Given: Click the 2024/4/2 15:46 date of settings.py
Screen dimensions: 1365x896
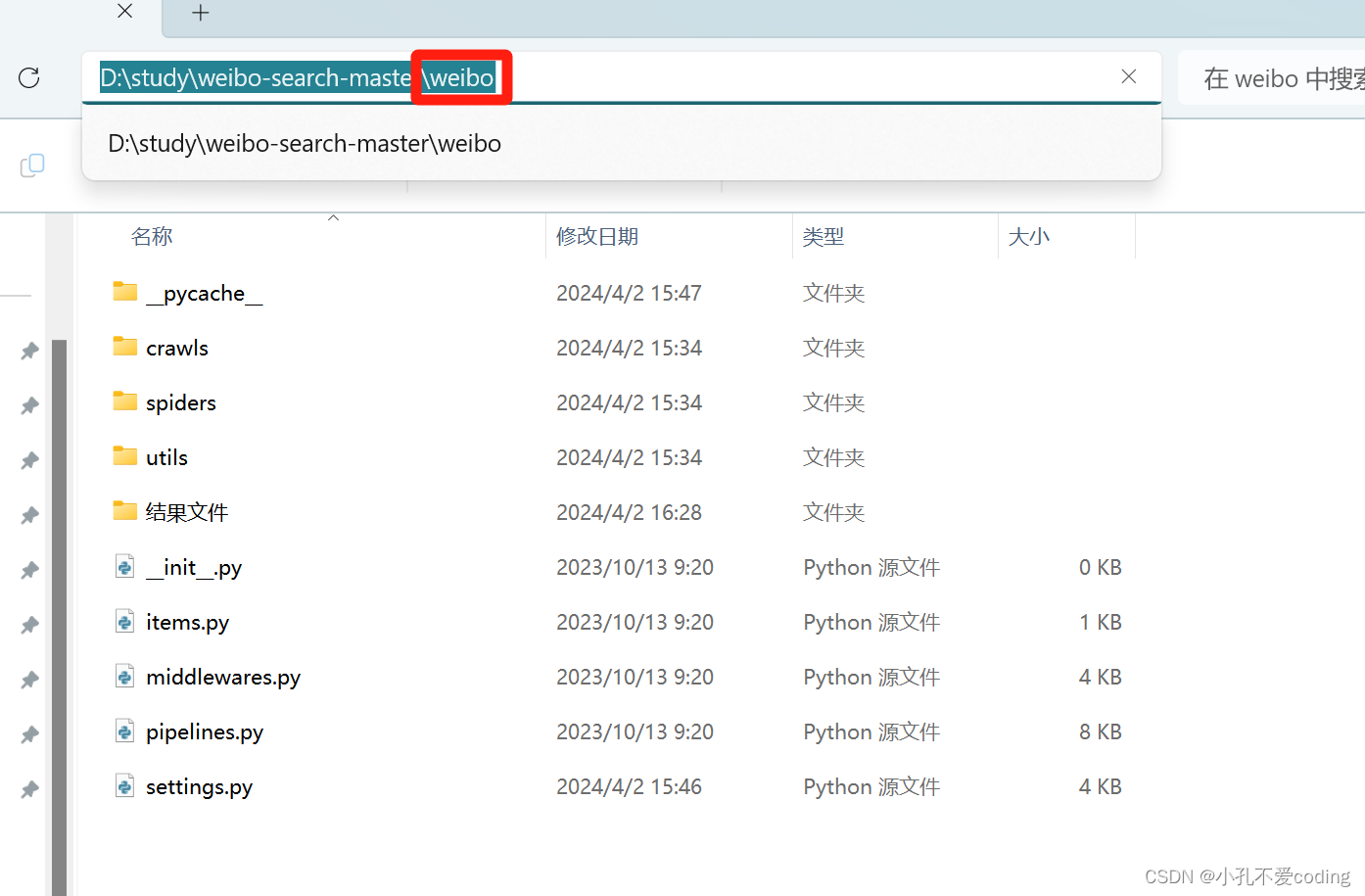Looking at the screenshot, I should (630, 787).
